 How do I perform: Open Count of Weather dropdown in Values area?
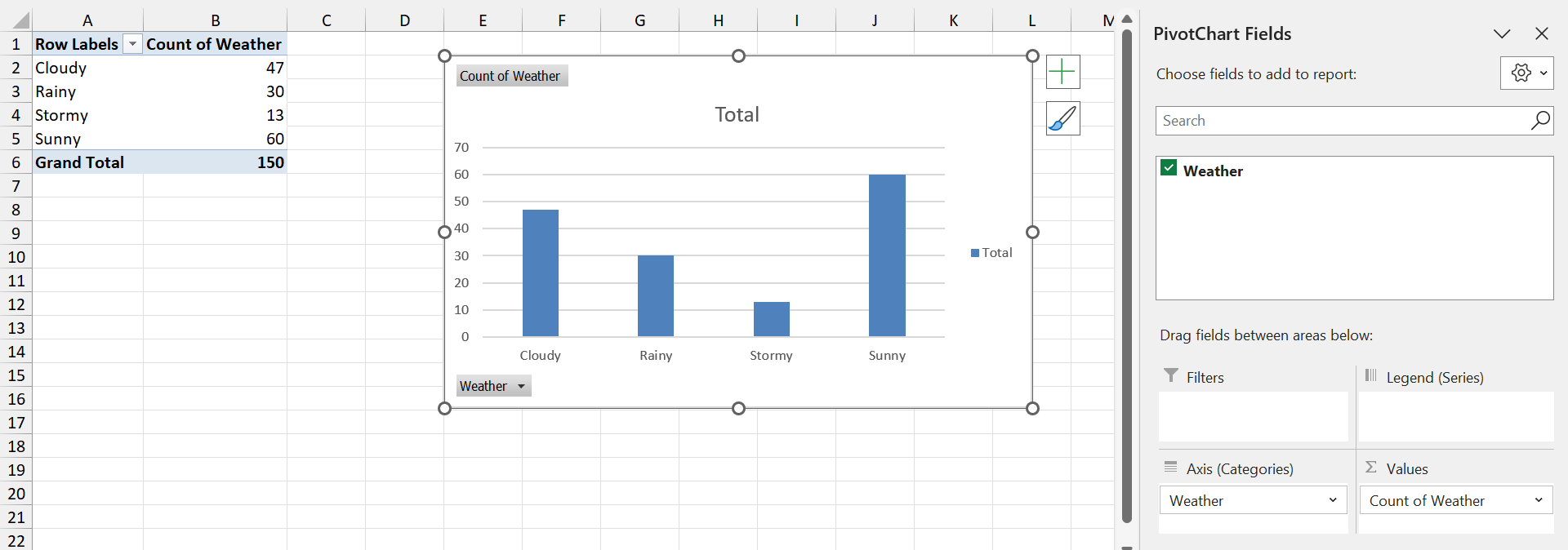[1538, 500]
